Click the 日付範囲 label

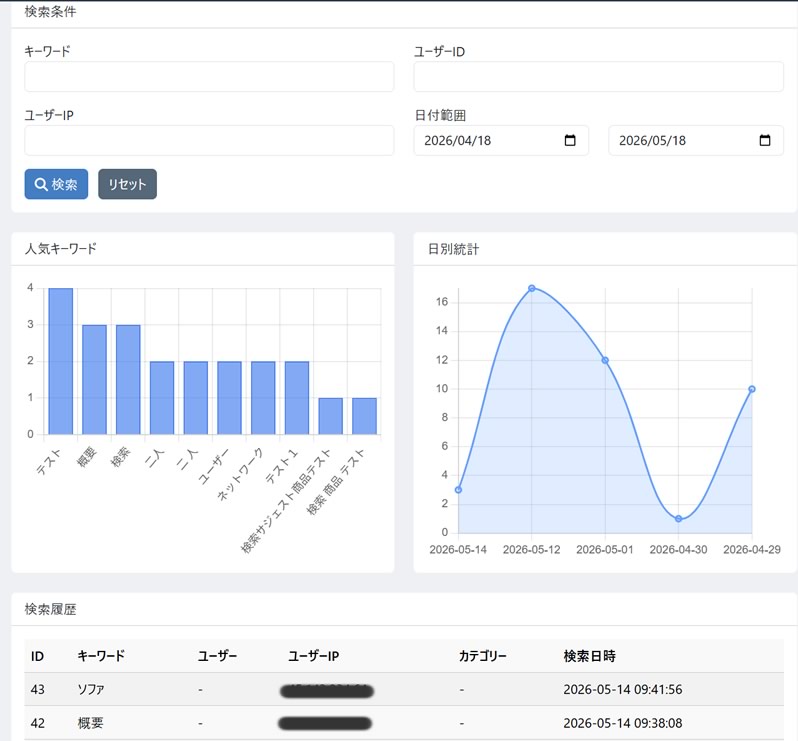point(440,115)
